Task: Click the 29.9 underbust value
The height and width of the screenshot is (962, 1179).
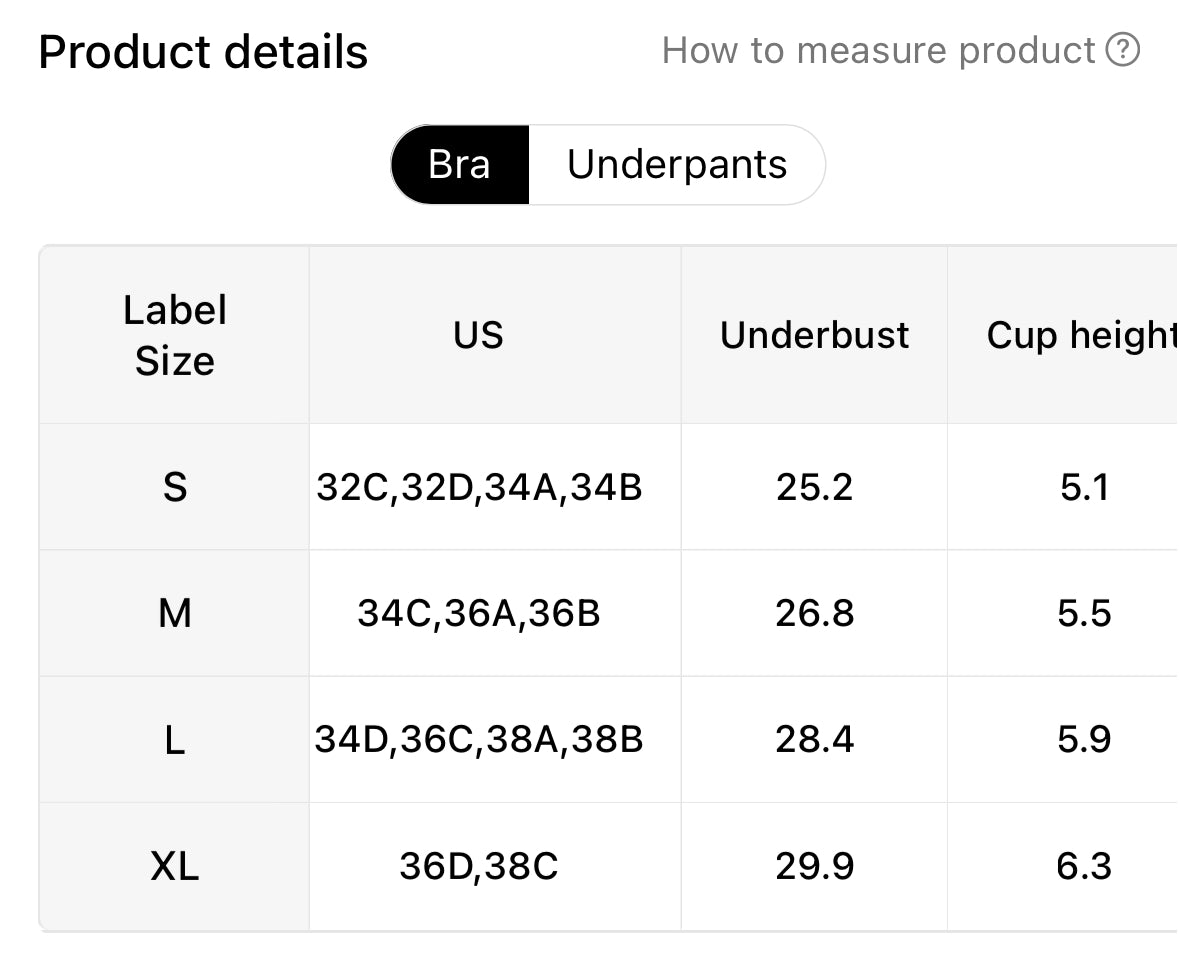Action: pyautogui.click(x=814, y=866)
